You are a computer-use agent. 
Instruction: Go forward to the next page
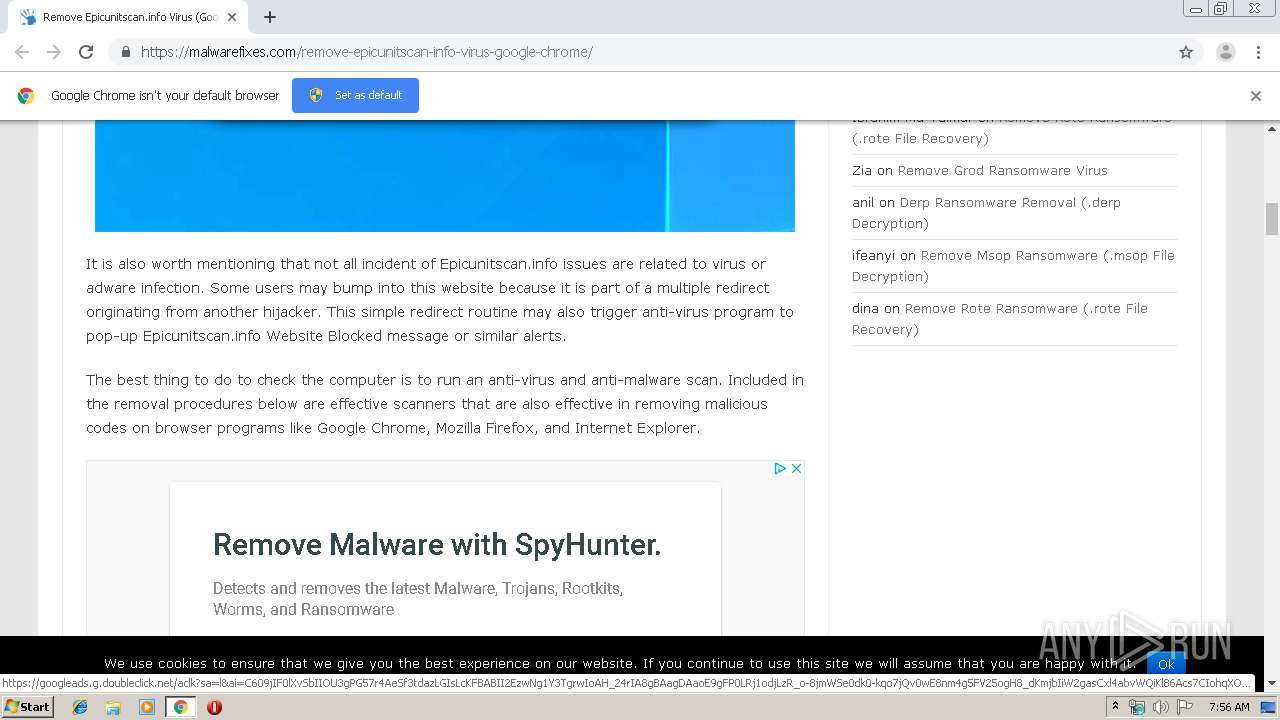click(54, 52)
